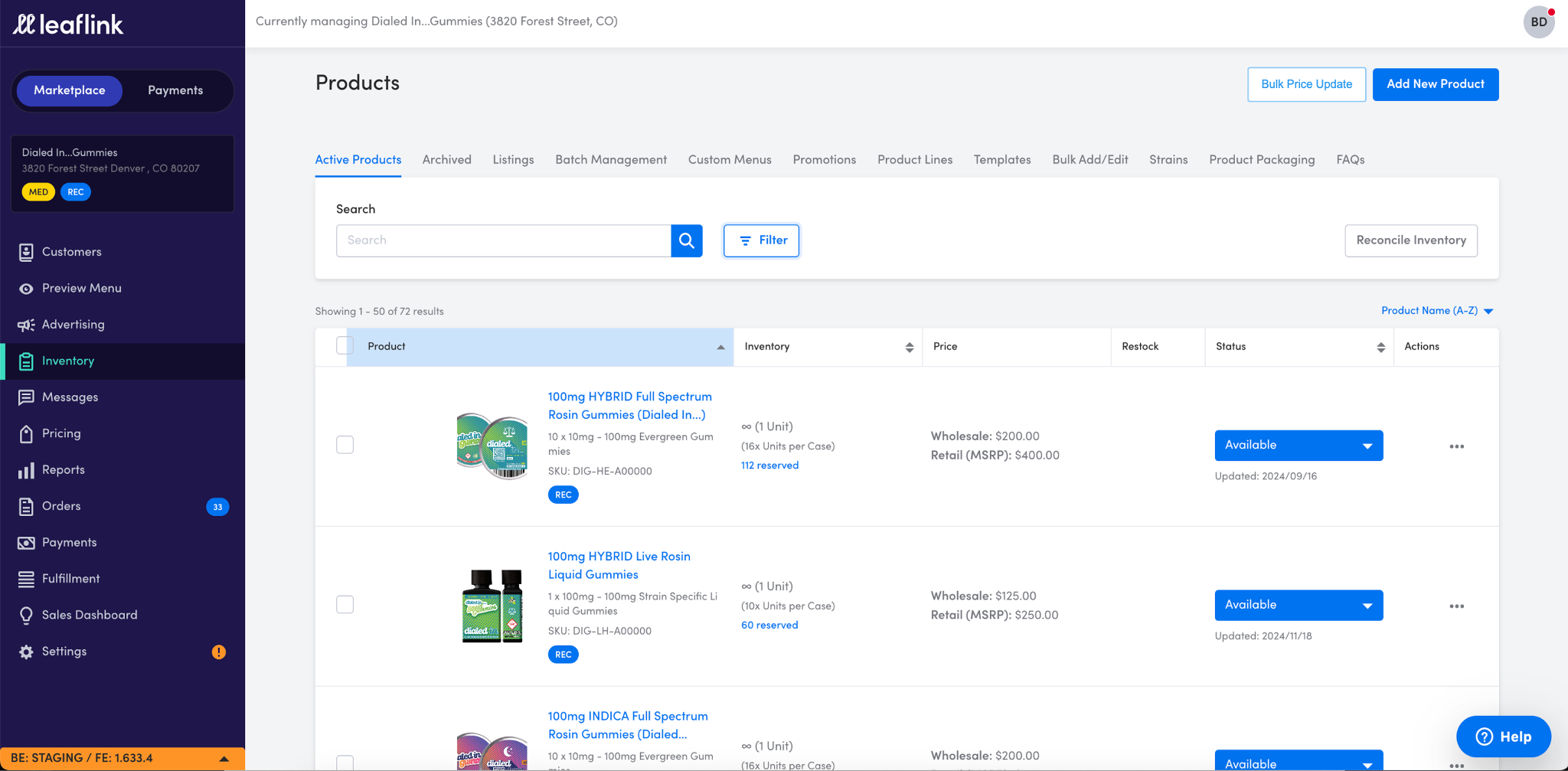This screenshot has height=771, width=1568.
Task: Open actions menu for HYBRID Live Rosin Liquid Gummies
Action: pyautogui.click(x=1456, y=606)
